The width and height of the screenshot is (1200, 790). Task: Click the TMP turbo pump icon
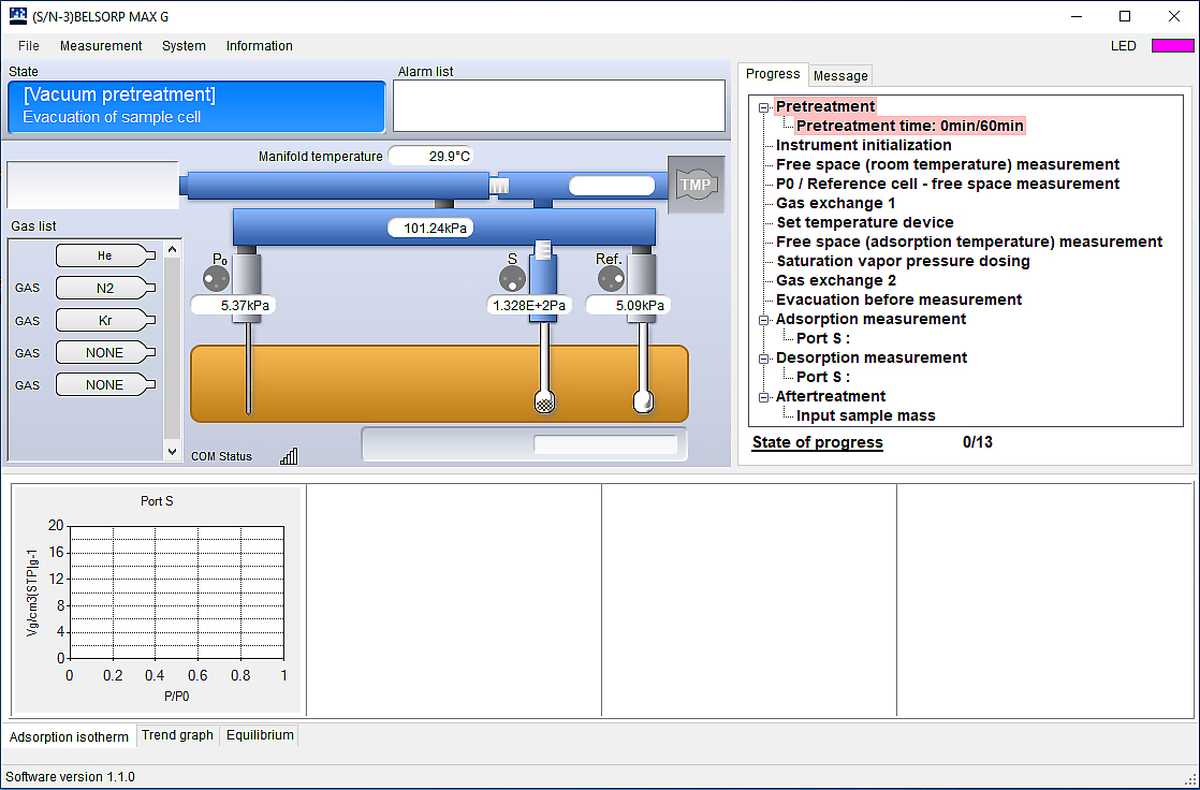click(x=694, y=184)
